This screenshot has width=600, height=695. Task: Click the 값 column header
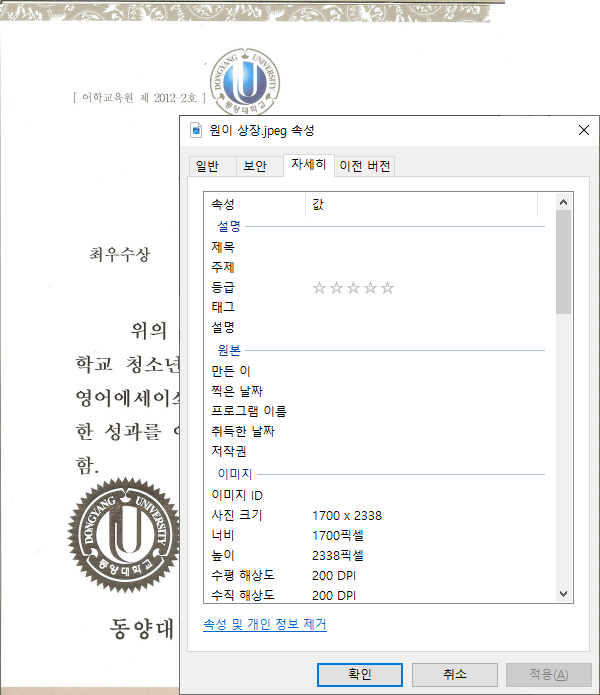[421, 204]
